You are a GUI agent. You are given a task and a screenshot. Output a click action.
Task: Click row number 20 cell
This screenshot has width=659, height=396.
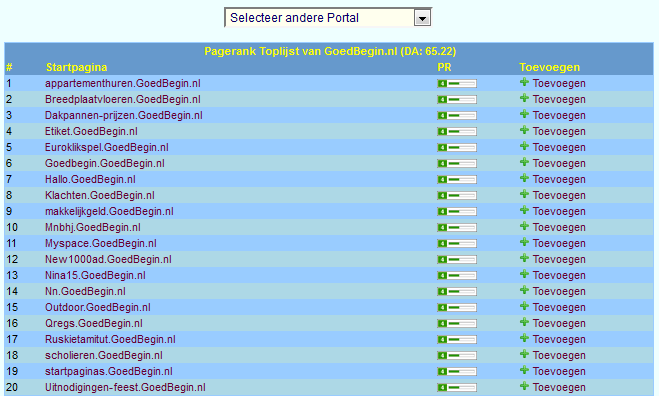(x=12, y=387)
